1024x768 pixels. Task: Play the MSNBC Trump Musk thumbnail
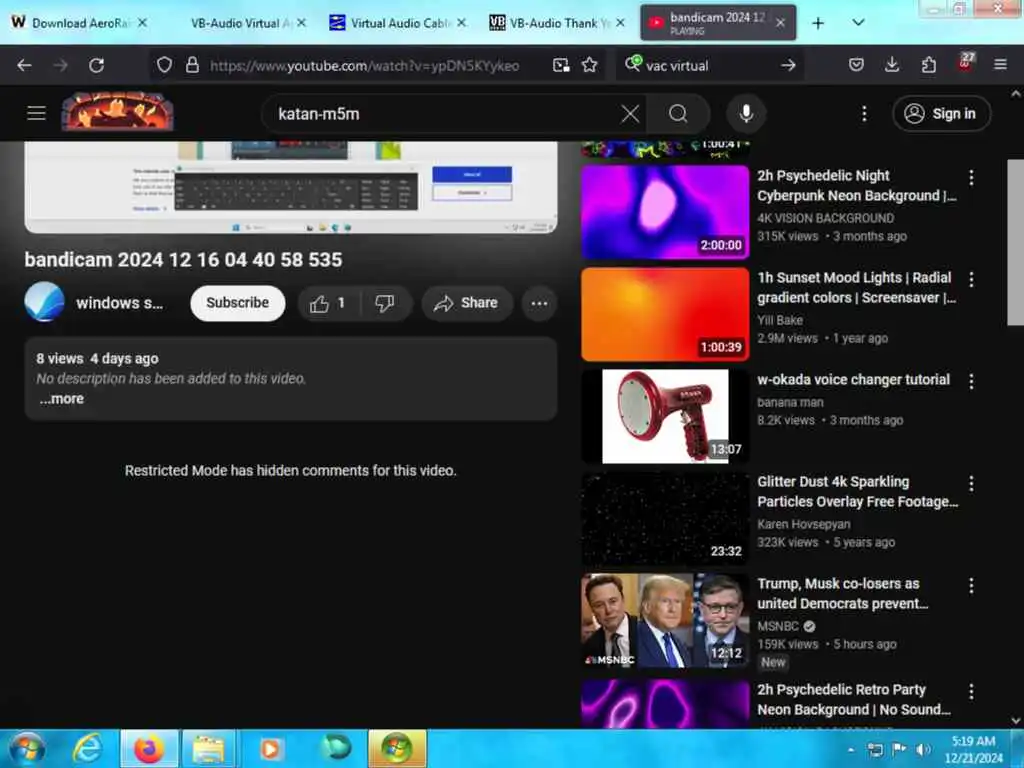[x=665, y=620]
